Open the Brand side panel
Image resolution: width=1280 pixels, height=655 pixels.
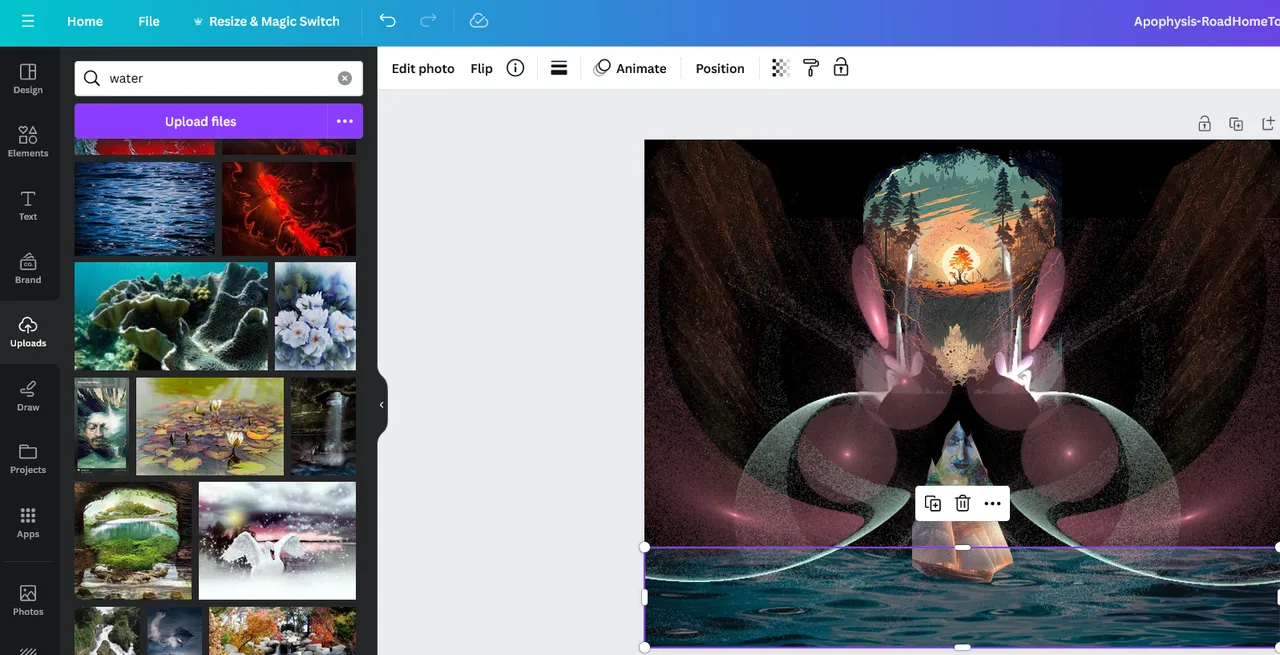(28, 268)
